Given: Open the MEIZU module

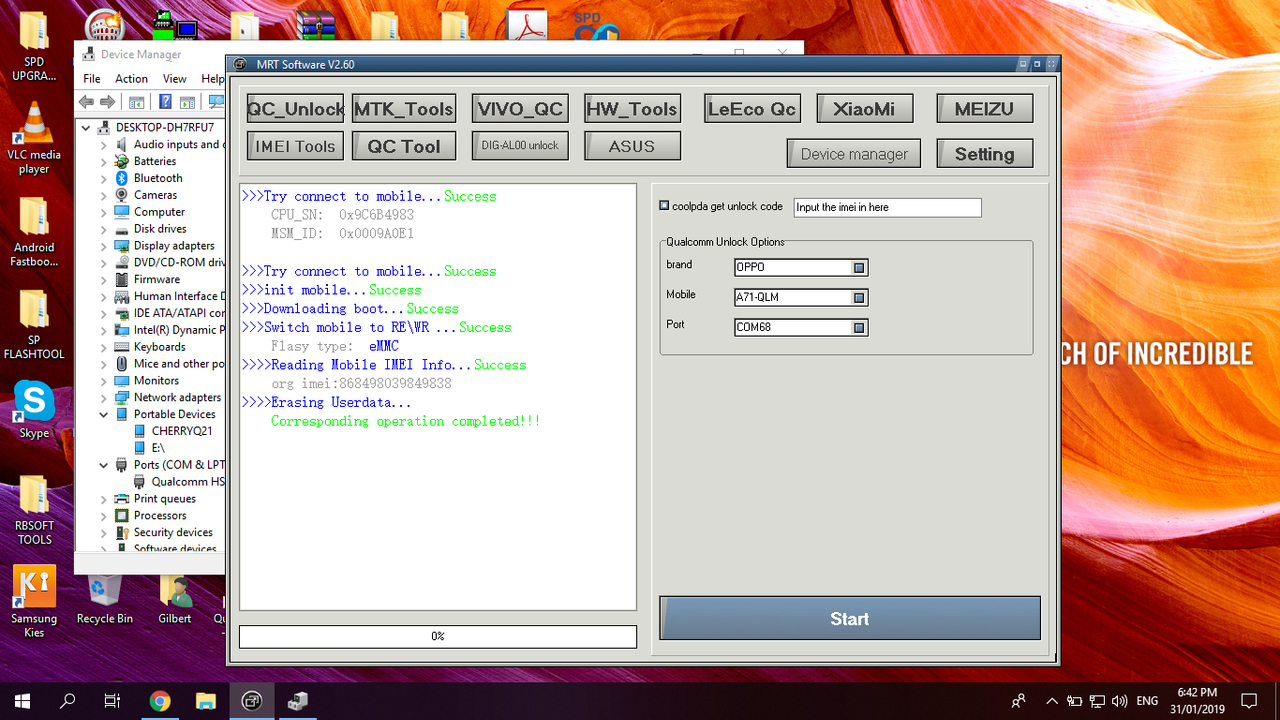Looking at the screenshot, I should pos(985,109).
